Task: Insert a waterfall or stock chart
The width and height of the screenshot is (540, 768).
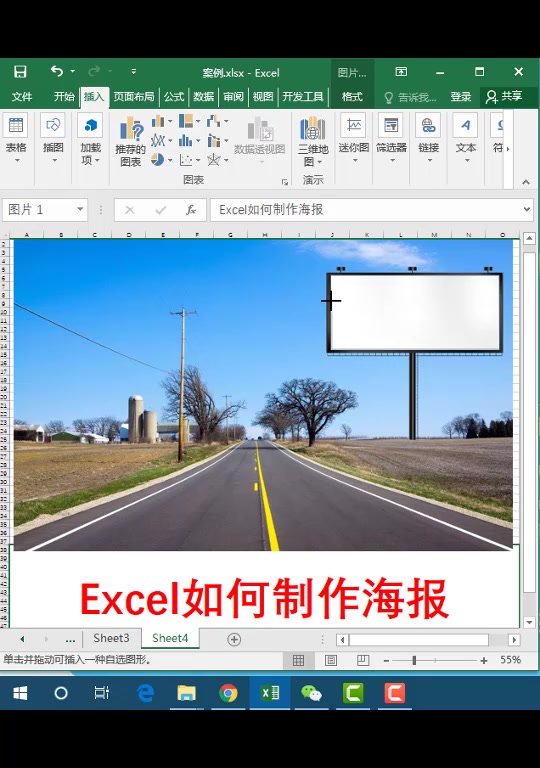Action: (x=217, y=121)
